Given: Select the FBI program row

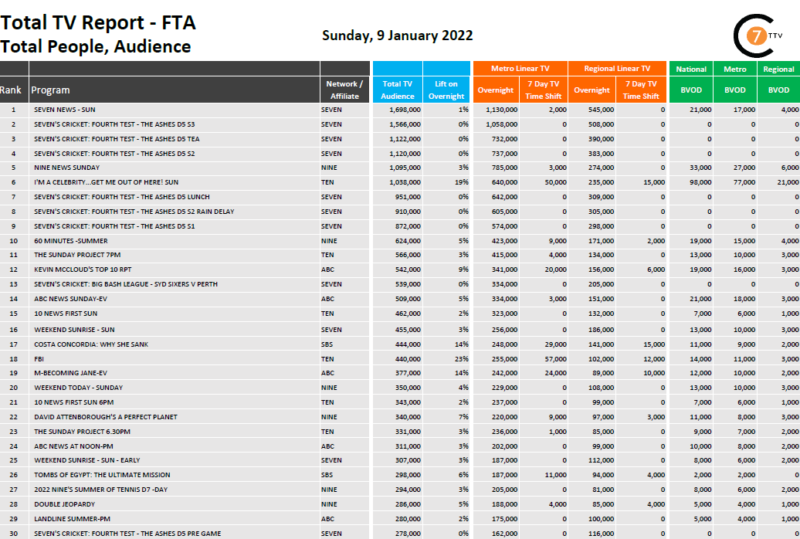Looking at the screenshot, I should pyautogui.click(x=40, y=358).
